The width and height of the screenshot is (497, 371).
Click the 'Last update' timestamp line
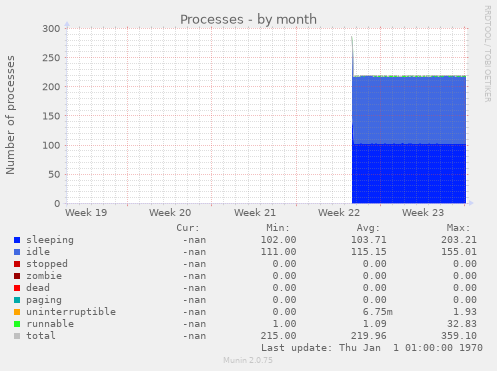point(372,348)
